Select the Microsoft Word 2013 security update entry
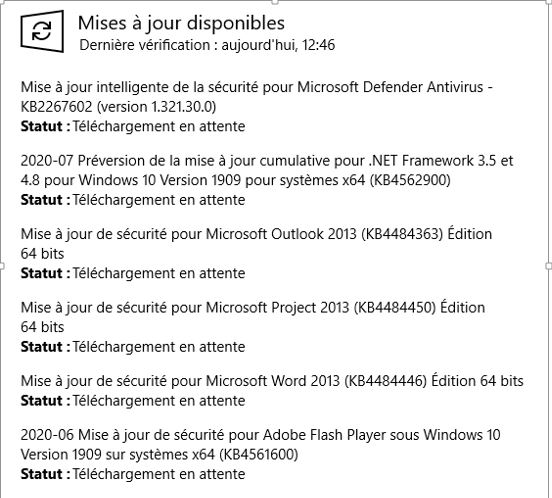 click(x=272, y=381)
